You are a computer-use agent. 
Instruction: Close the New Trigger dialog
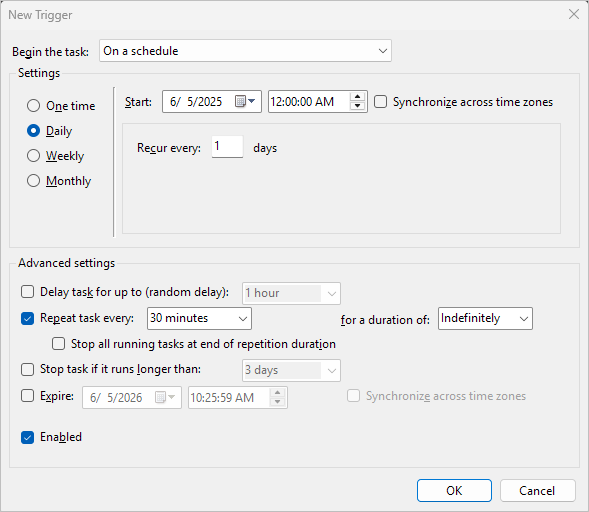coord(574,14)
